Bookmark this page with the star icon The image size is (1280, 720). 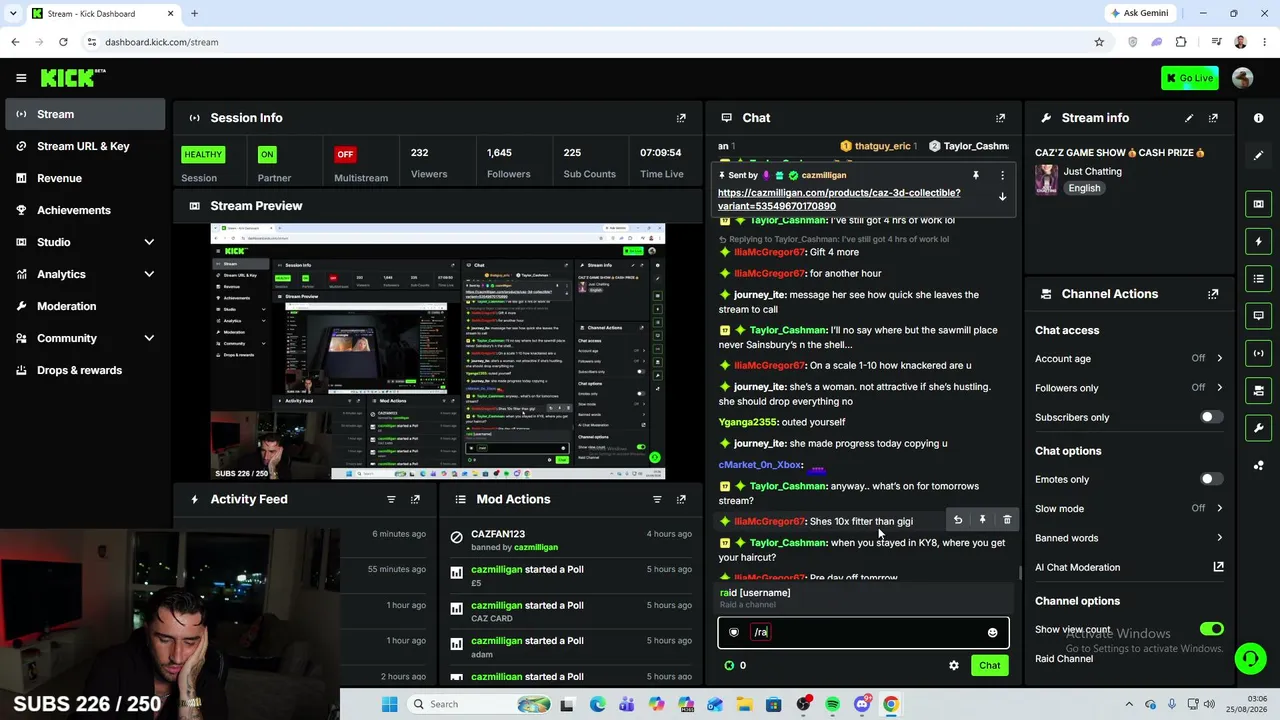1099,42
